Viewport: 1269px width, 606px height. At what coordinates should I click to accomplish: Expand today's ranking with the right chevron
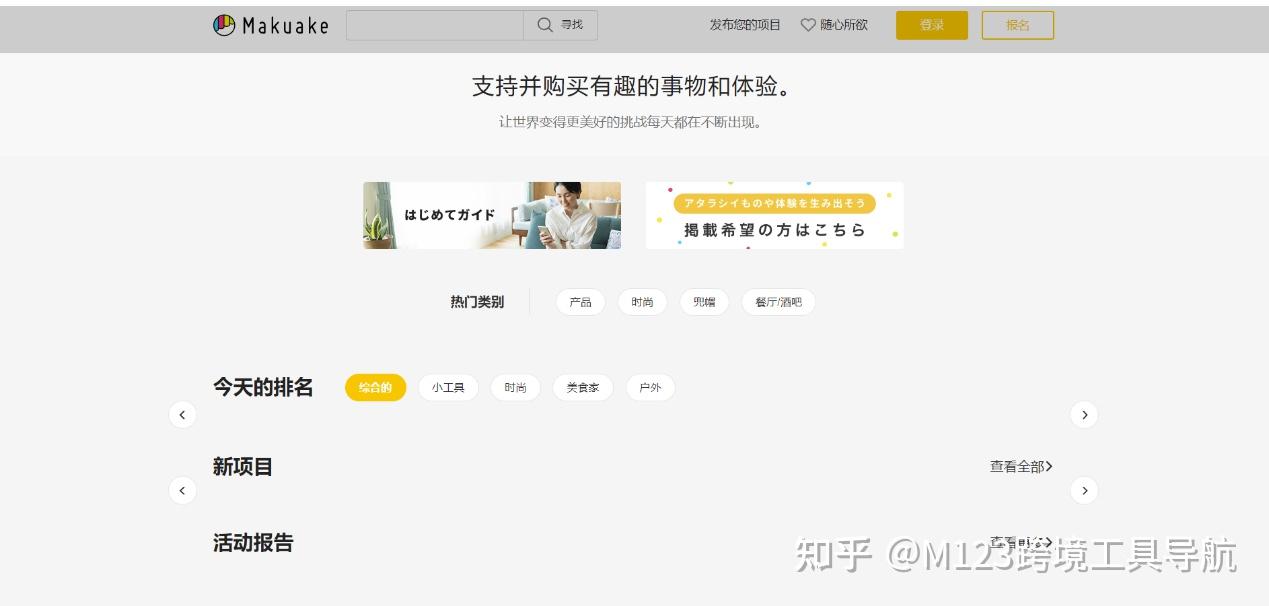1084,414
